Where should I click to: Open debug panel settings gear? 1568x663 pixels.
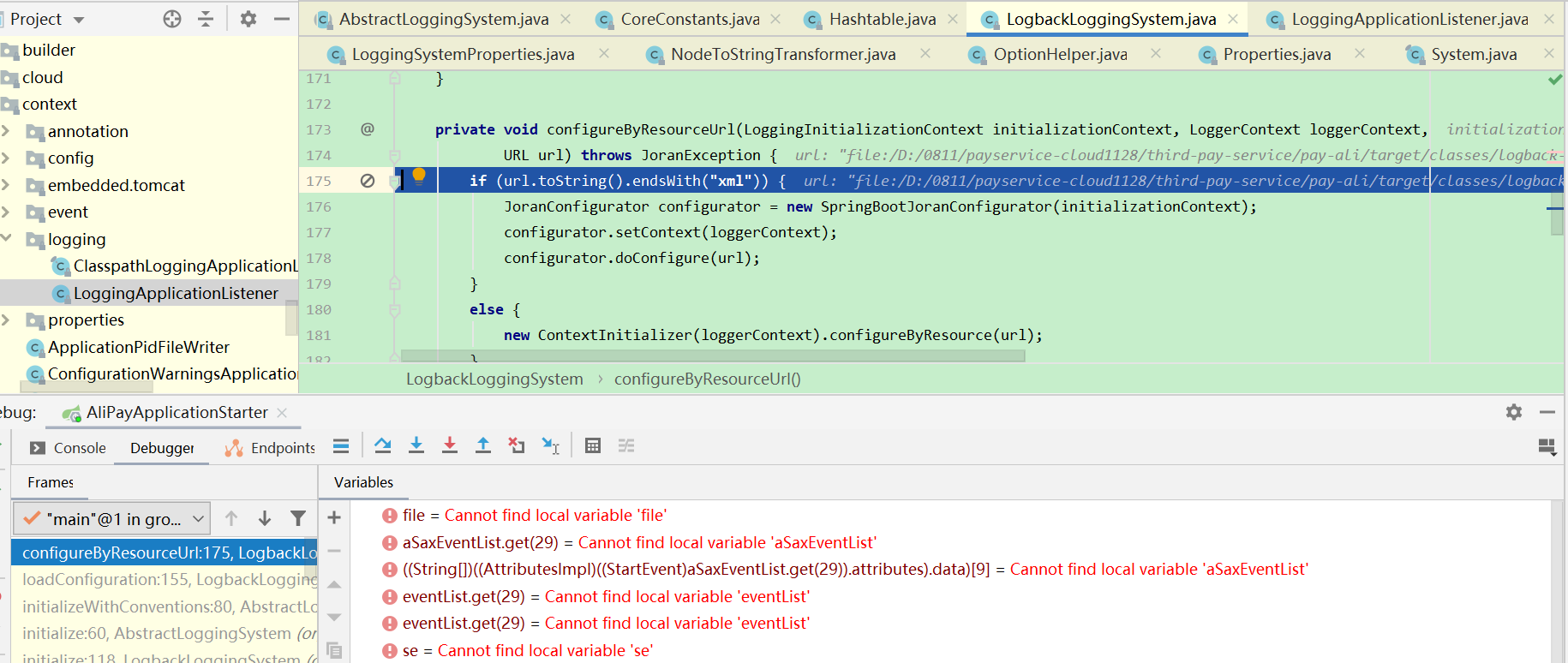pyautogui.click(x=1514, y=412)
